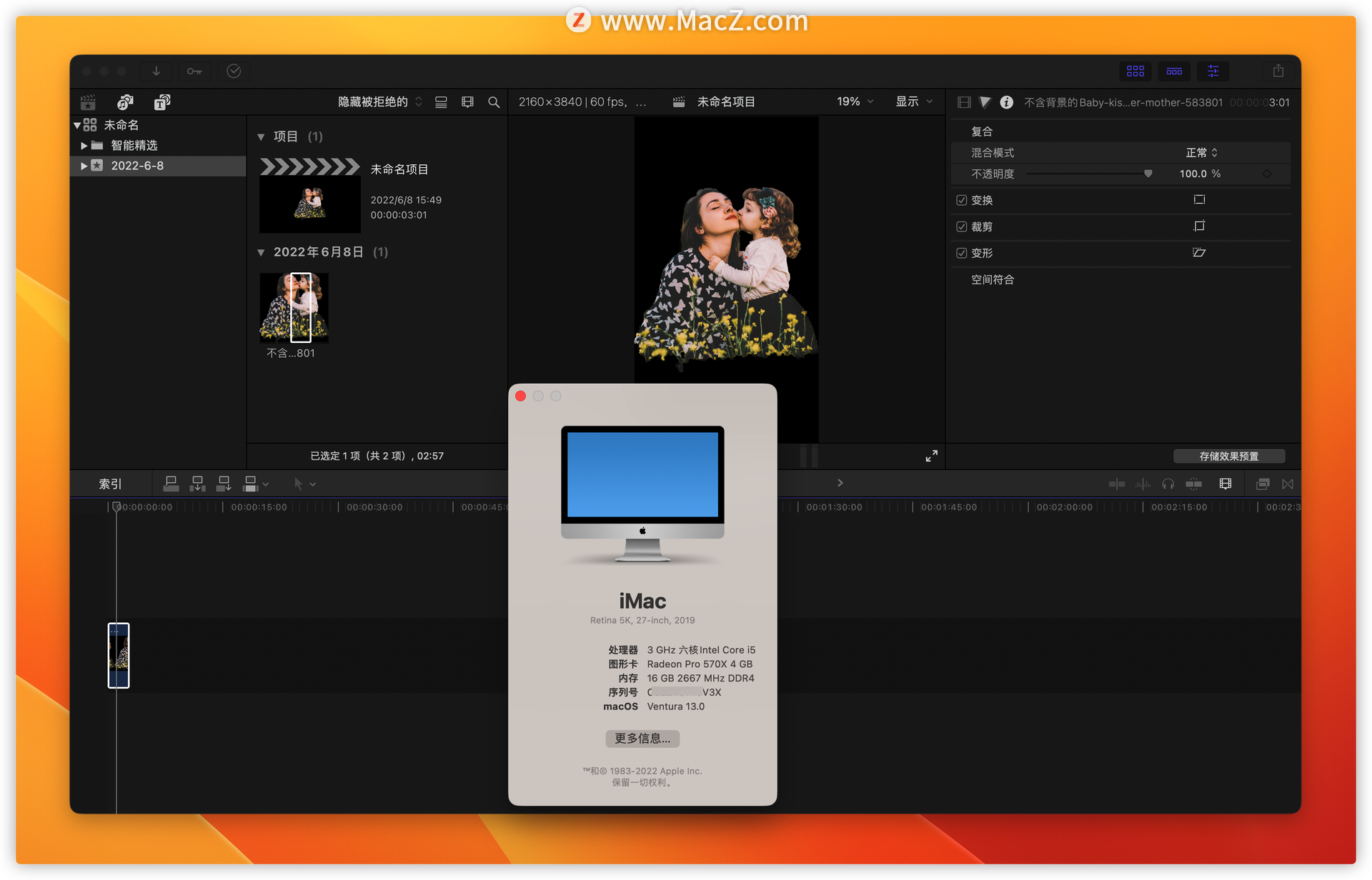This screenshot has width=1372, height=880.
Task: Show the libraries sidebar clapper icon
Action: click(x=88, y=102)
